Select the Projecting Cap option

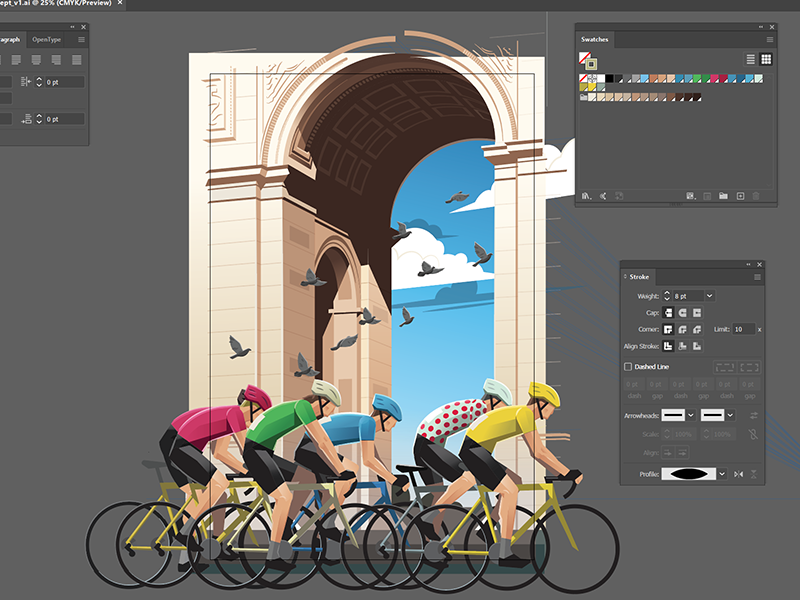[x=697, y=312]
